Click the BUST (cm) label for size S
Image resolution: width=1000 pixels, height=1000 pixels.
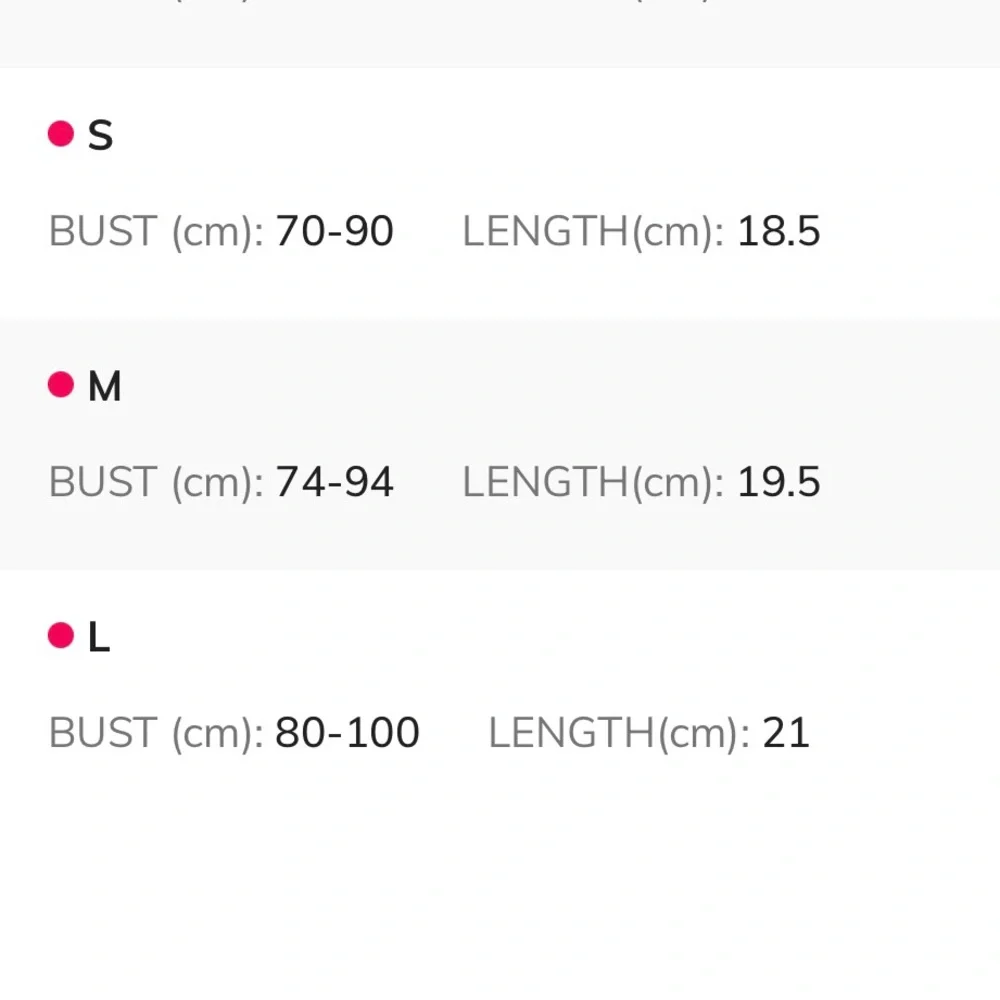(x=156, y=232)
